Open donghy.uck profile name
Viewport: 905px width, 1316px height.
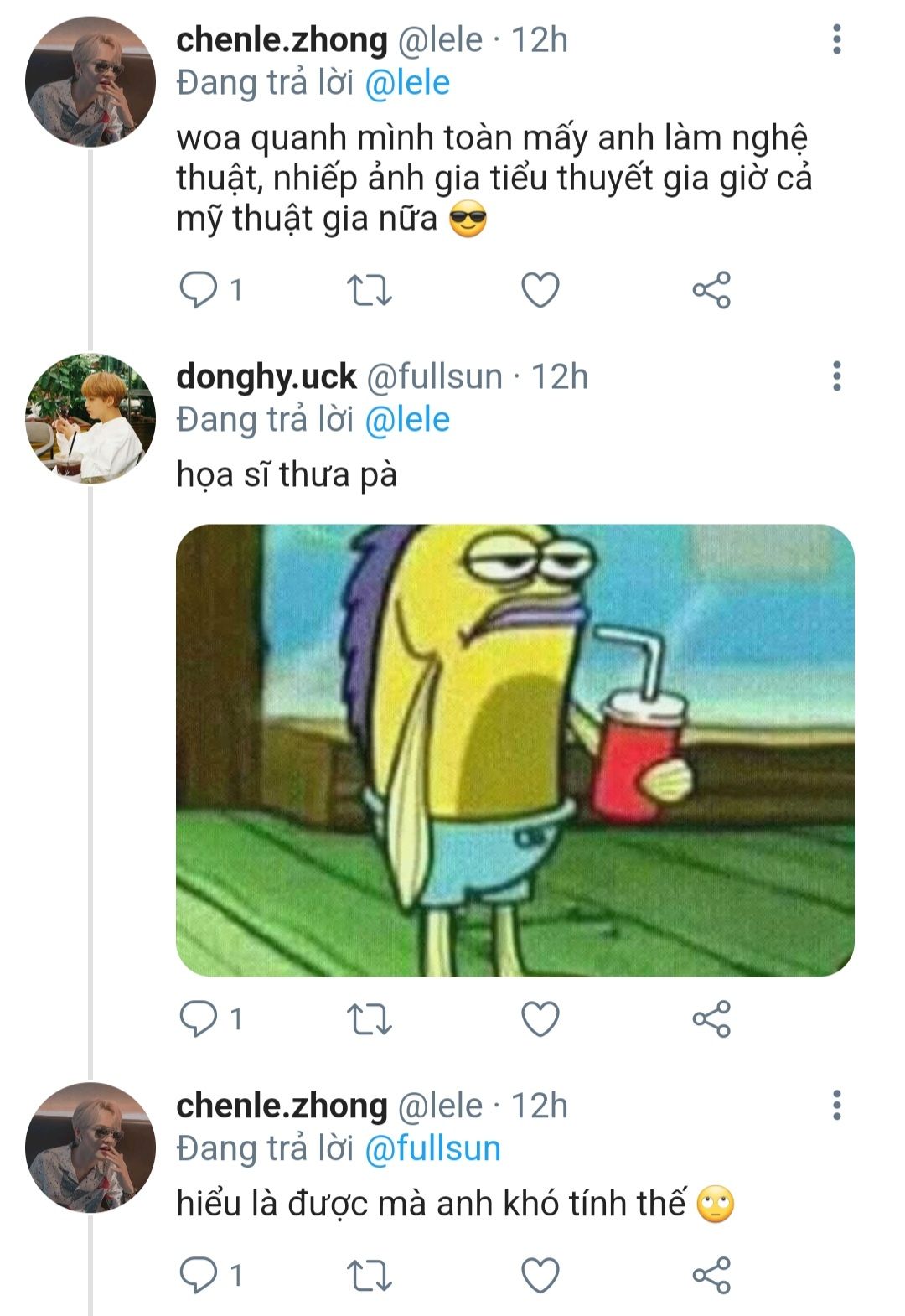(x=266, y=377)
